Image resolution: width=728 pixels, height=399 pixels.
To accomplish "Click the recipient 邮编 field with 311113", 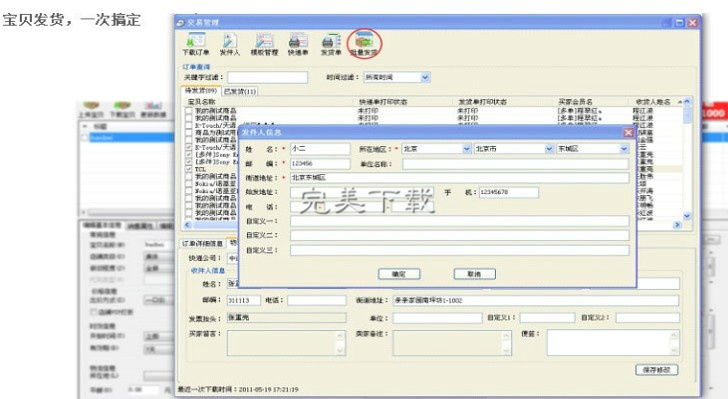I will (244, 301).
